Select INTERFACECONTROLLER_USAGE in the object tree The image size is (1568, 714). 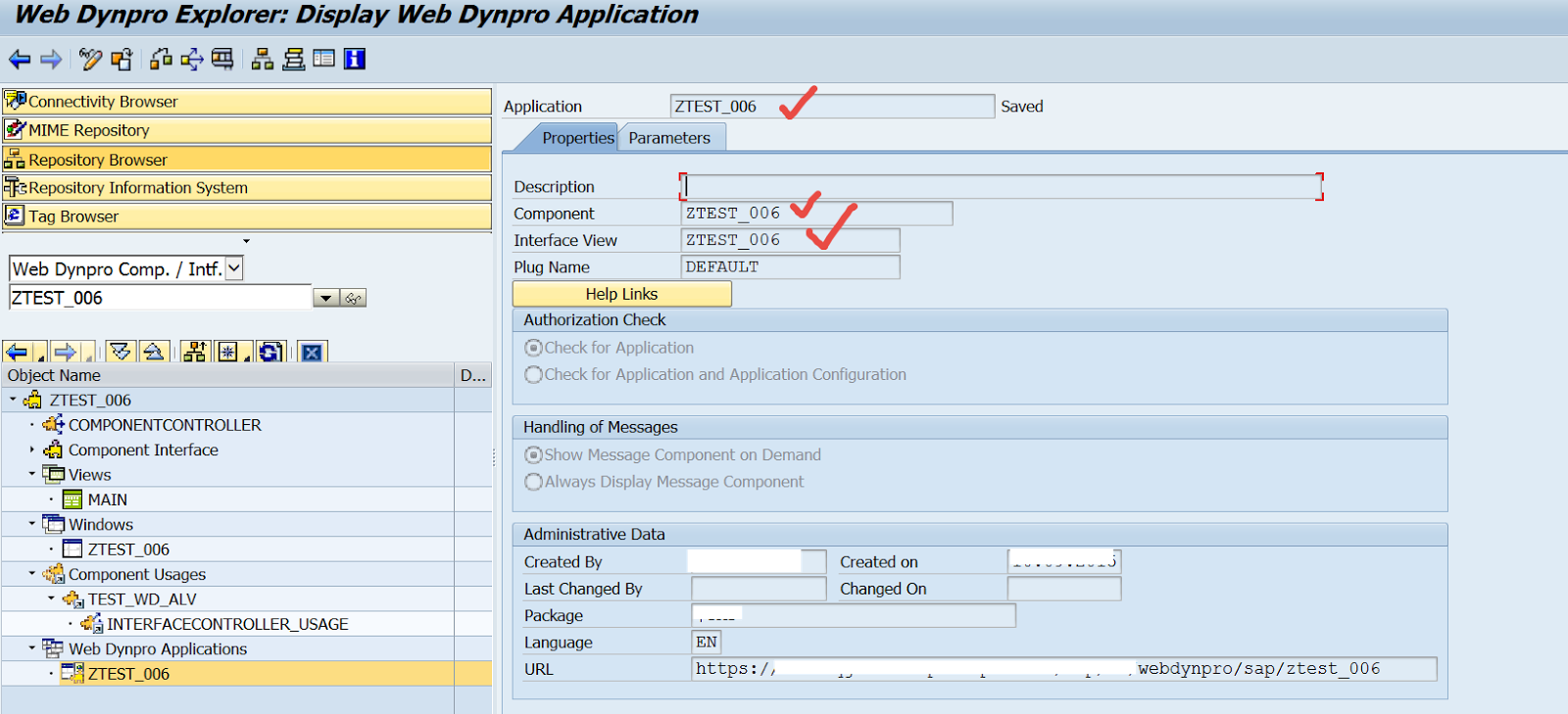[x=227, y=624]
